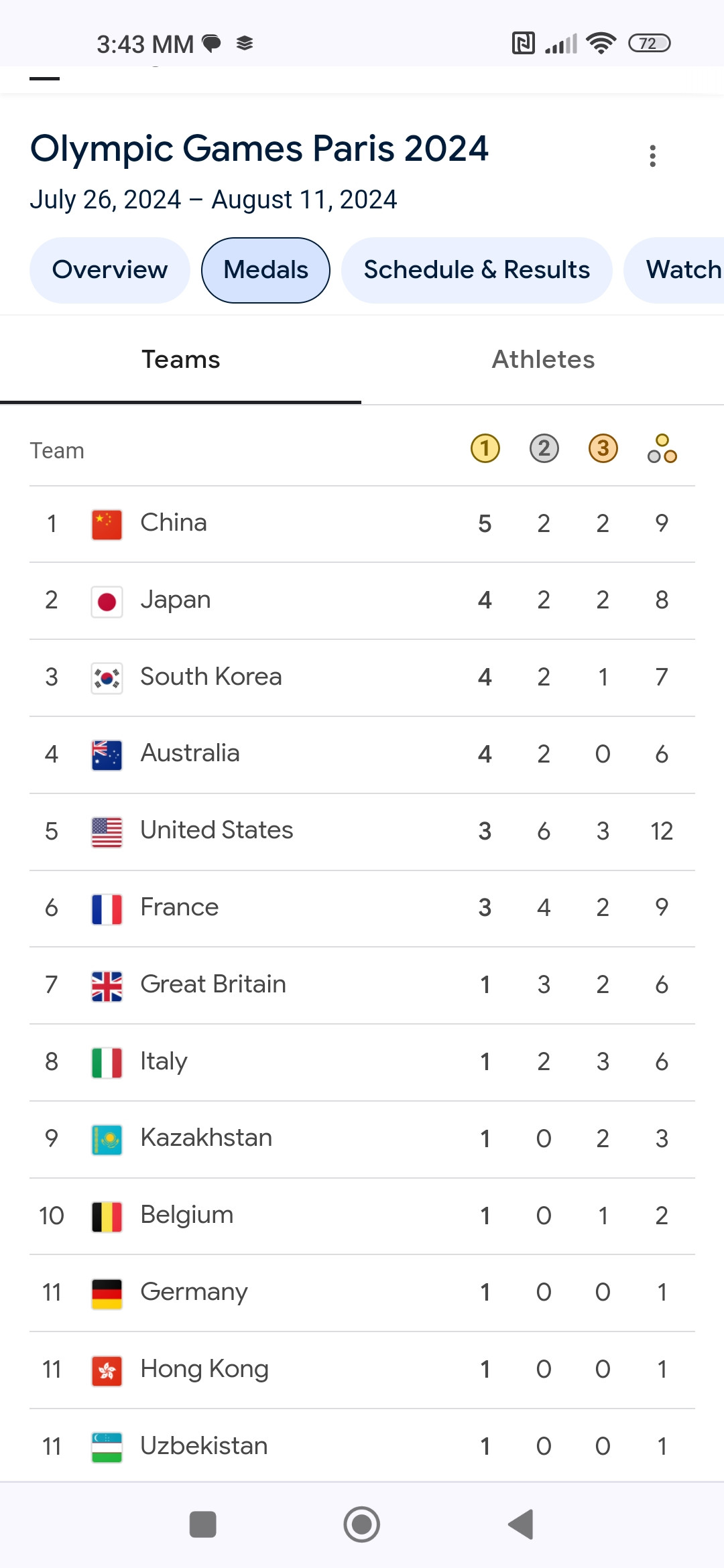Select the Medals chip
724x1568 pixels.
pyautogui.click(x=266, y=270)
